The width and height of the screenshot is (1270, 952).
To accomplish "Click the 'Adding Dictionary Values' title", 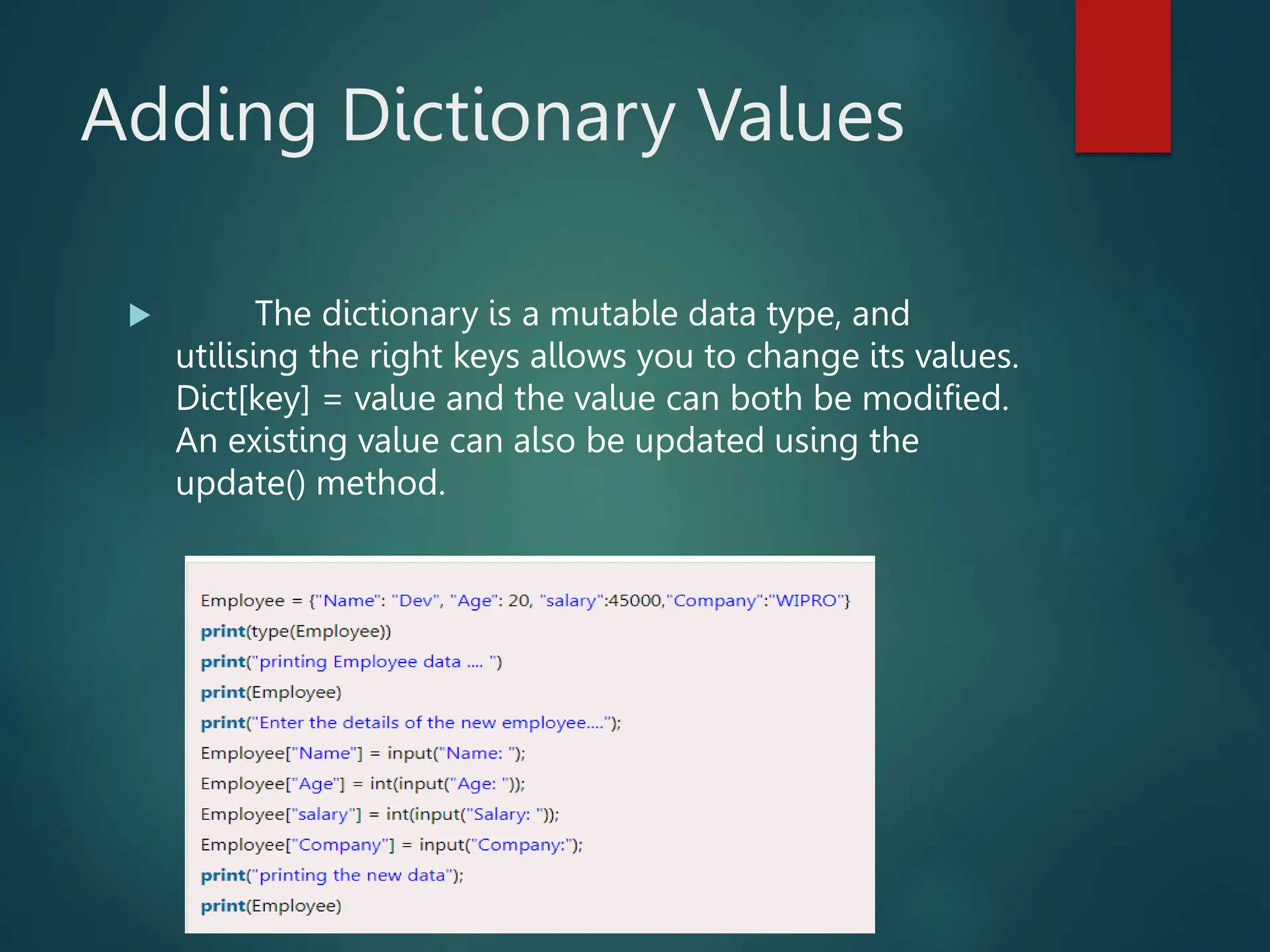I will pos(492,116).
